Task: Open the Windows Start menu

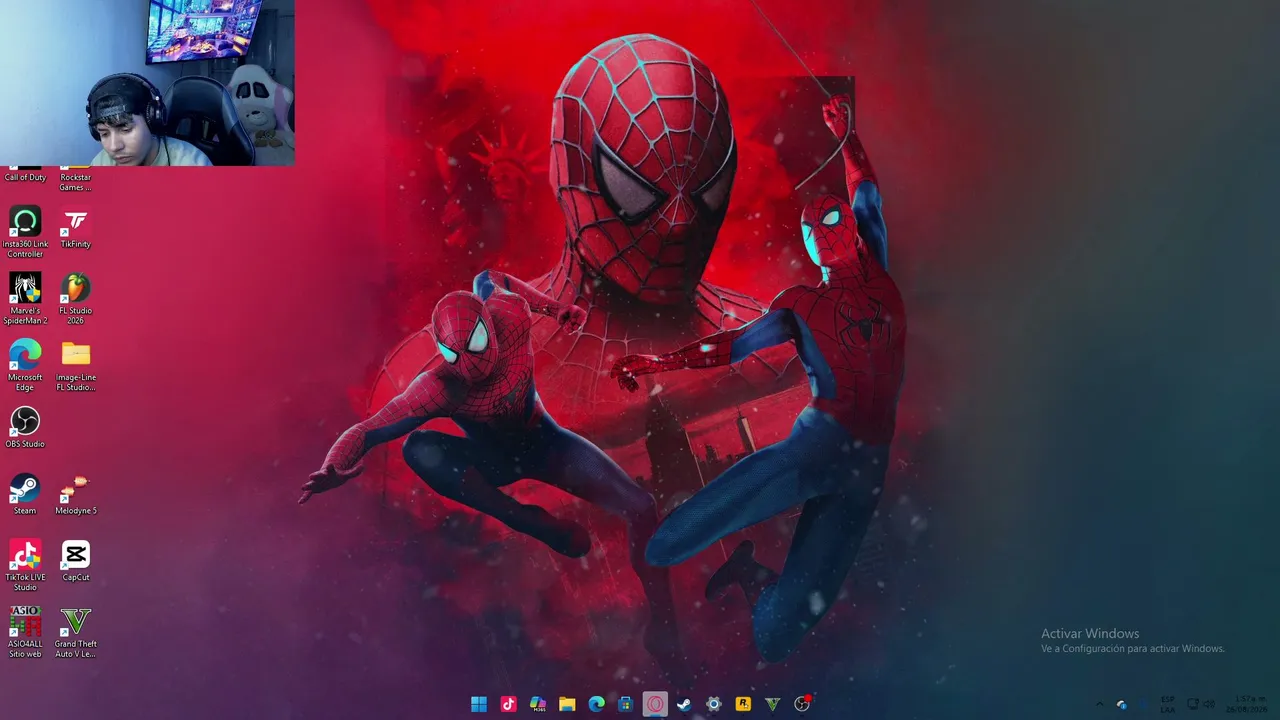Action: [x=479, y=704]
